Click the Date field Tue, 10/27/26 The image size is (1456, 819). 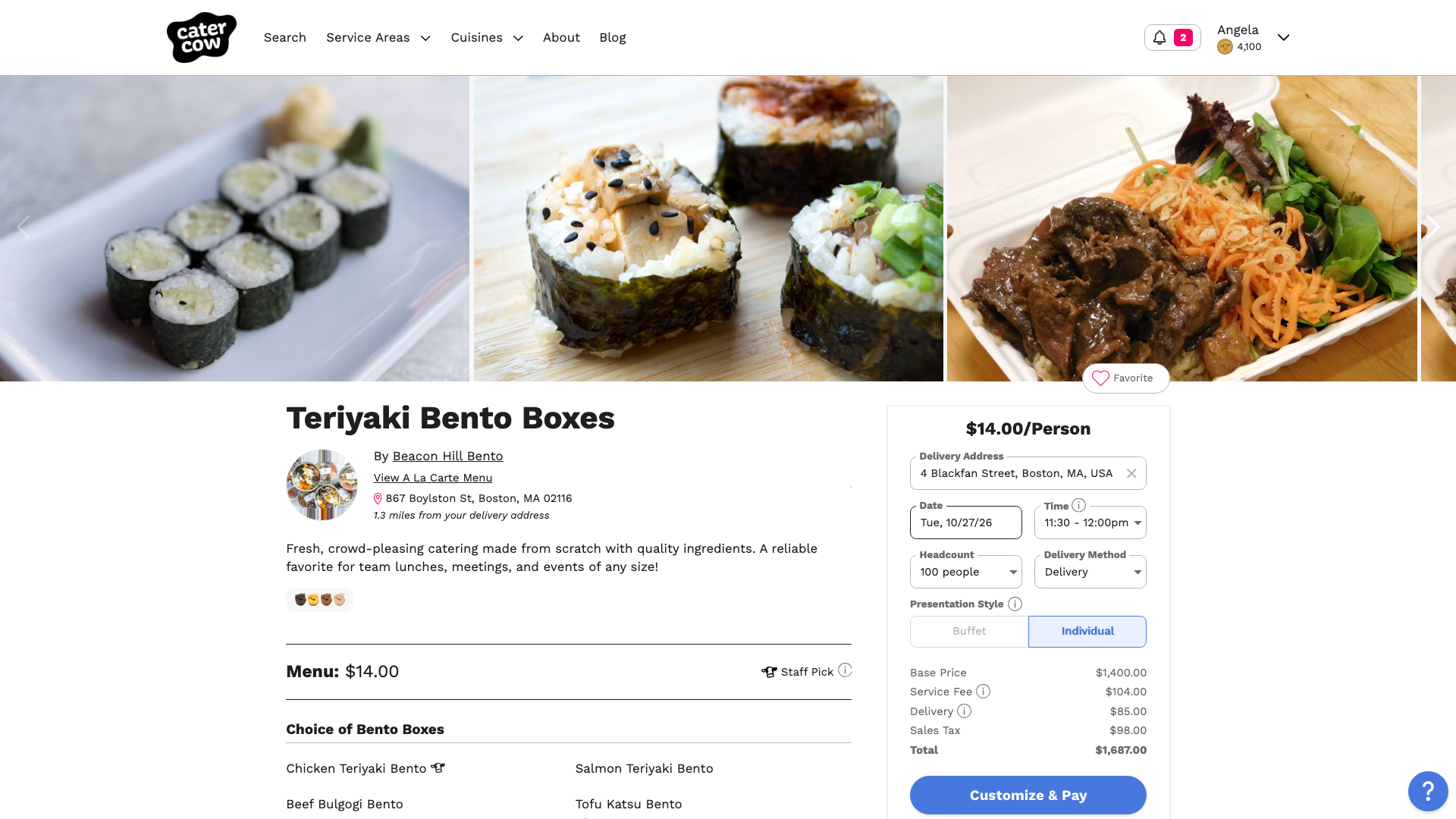(x=965, y=522)
